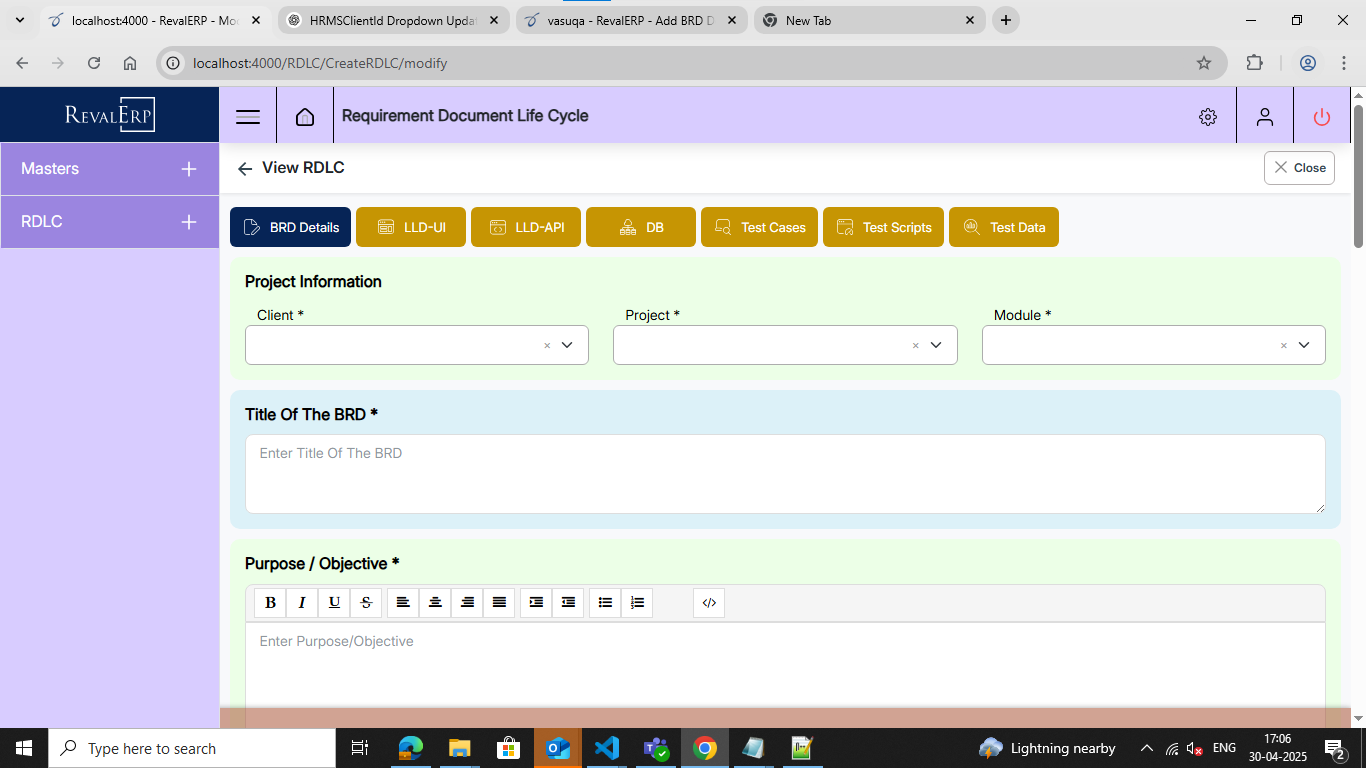Click the Title Of The BRD field
The height and width of the screenshot is (768, 1366).
point(784,473)
